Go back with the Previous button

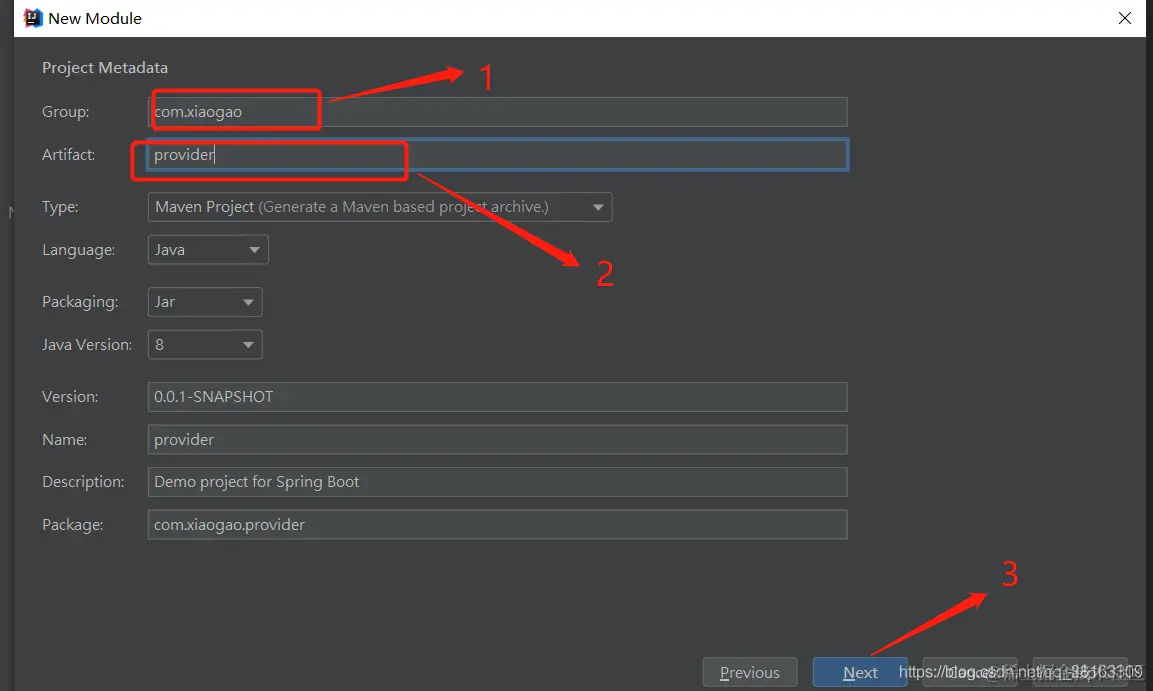click(x=750, y=672)
